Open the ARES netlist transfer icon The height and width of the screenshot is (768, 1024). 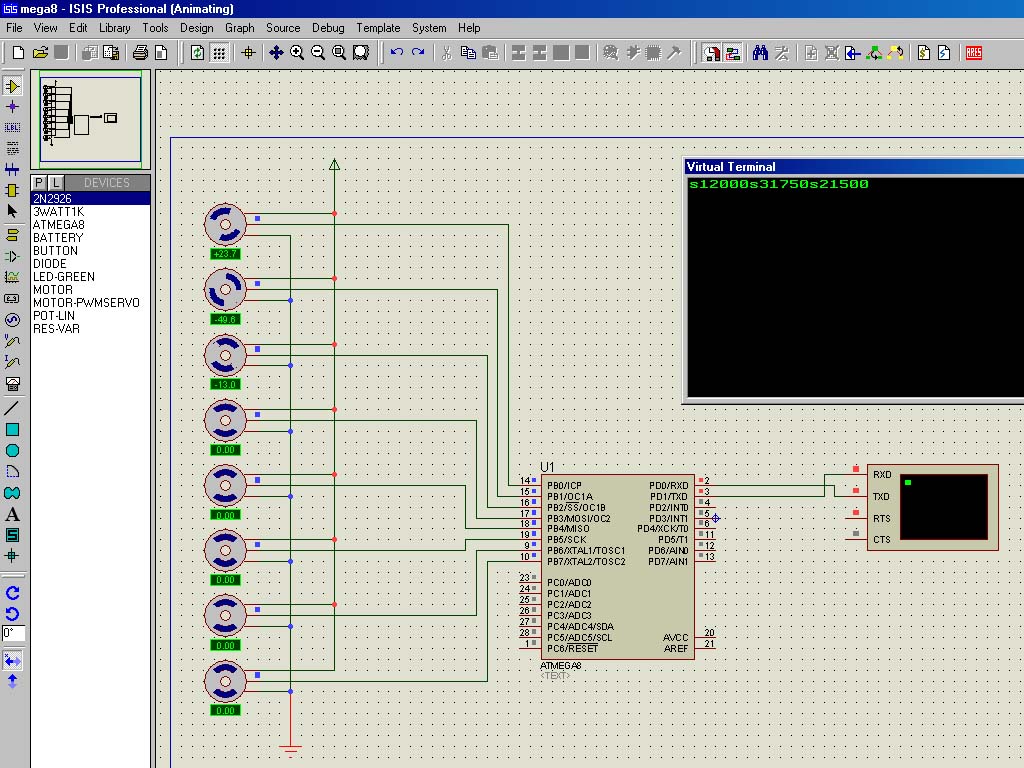pos(973,53)
